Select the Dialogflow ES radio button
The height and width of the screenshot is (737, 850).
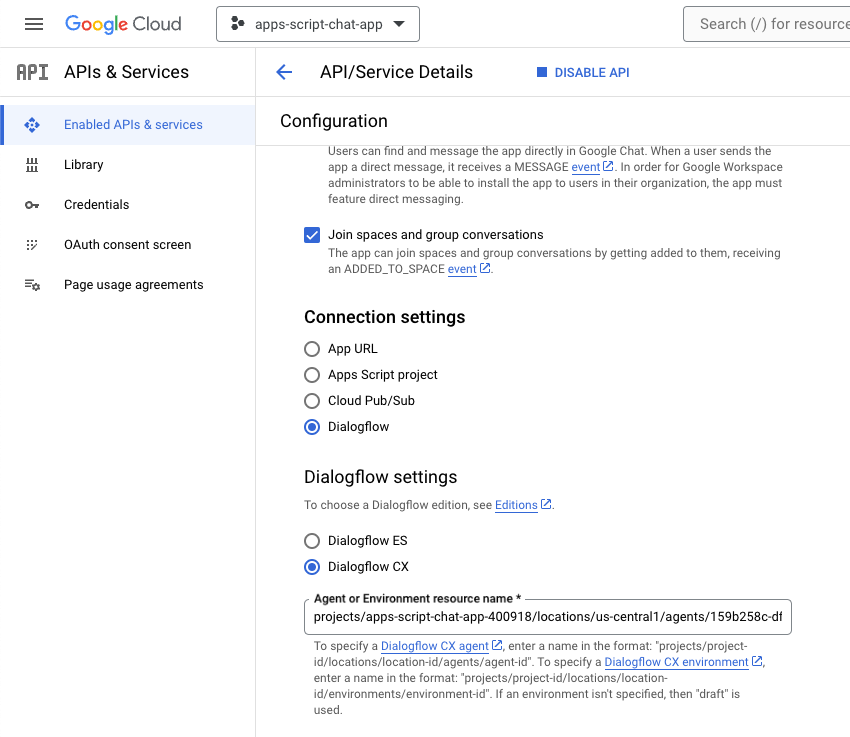pos(311,540)
